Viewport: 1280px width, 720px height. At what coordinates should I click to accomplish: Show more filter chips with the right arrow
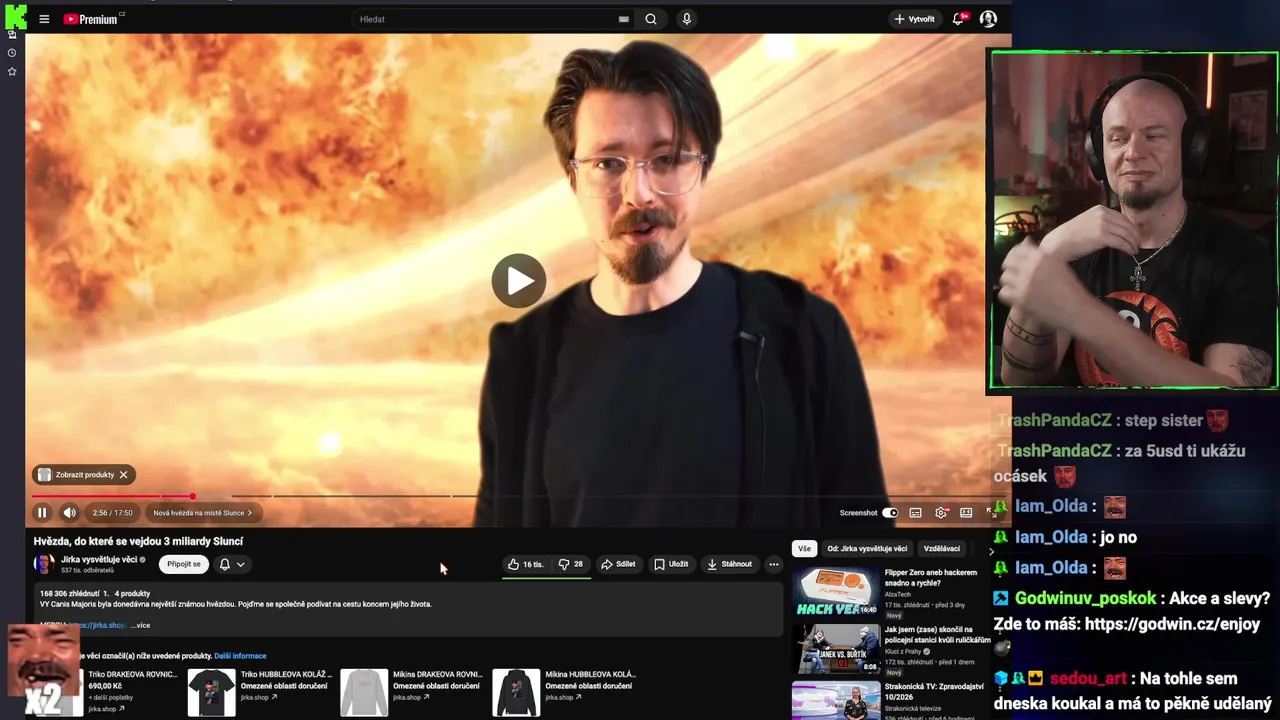pos(991,552)
